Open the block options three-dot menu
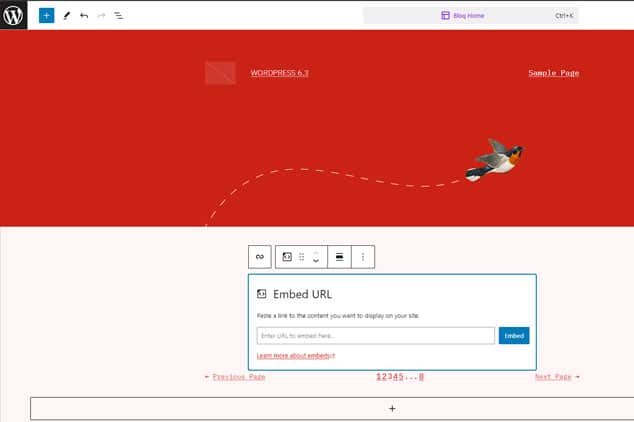 click(363, 257)
